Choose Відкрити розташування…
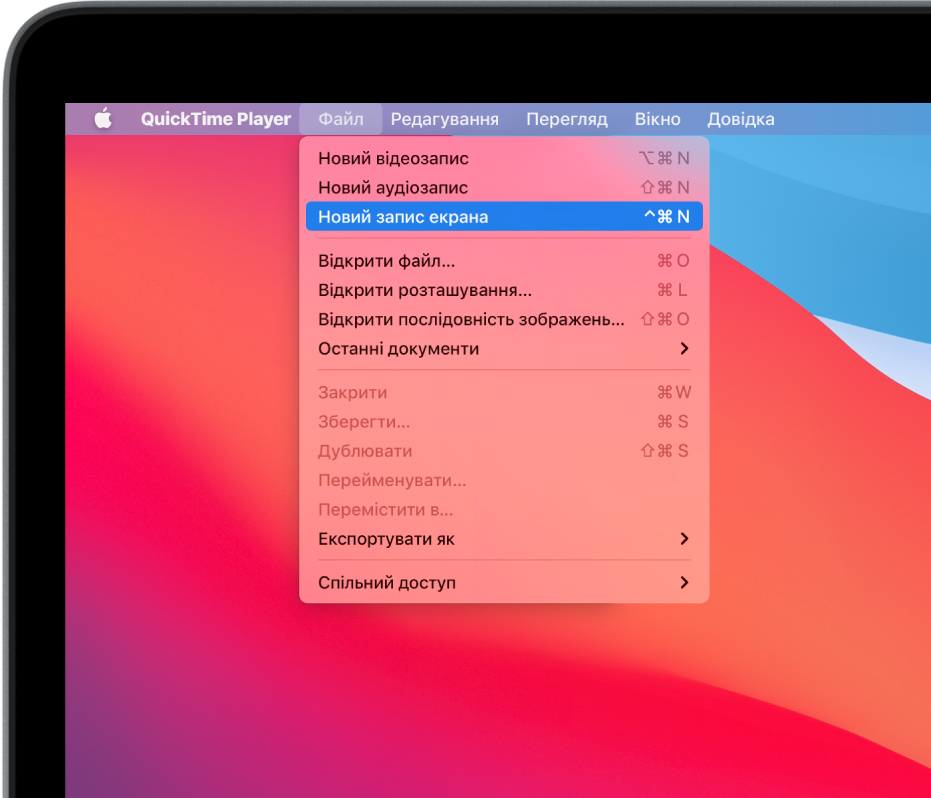 click(x=504, y=290)
